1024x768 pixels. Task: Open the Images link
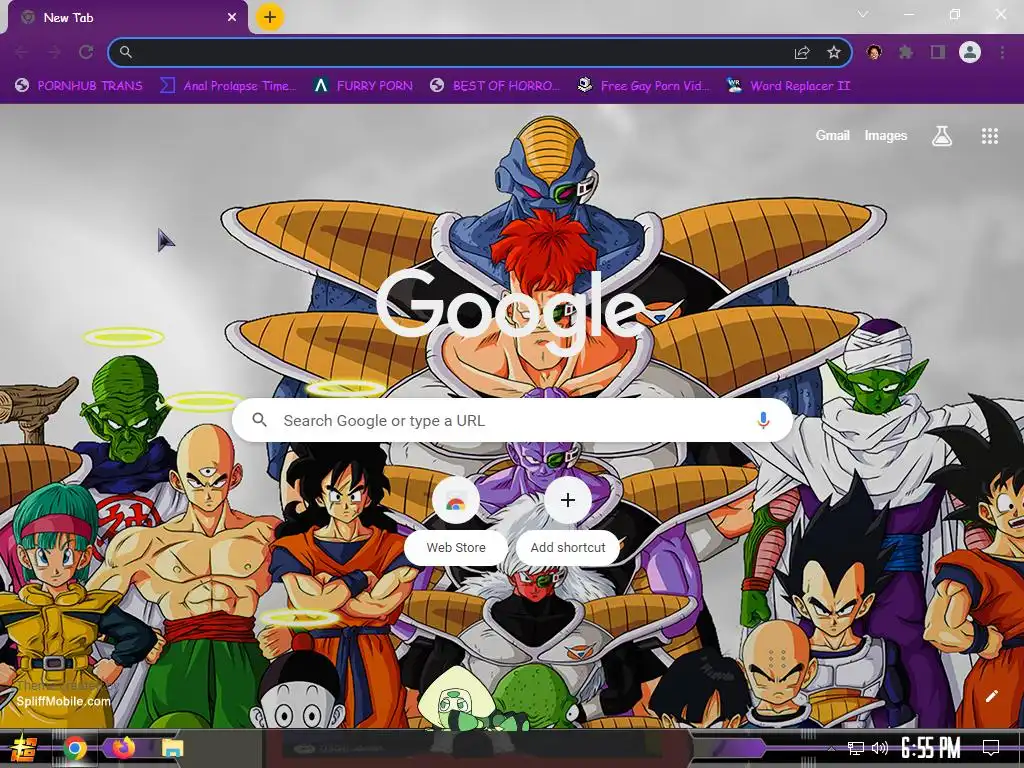886,135
